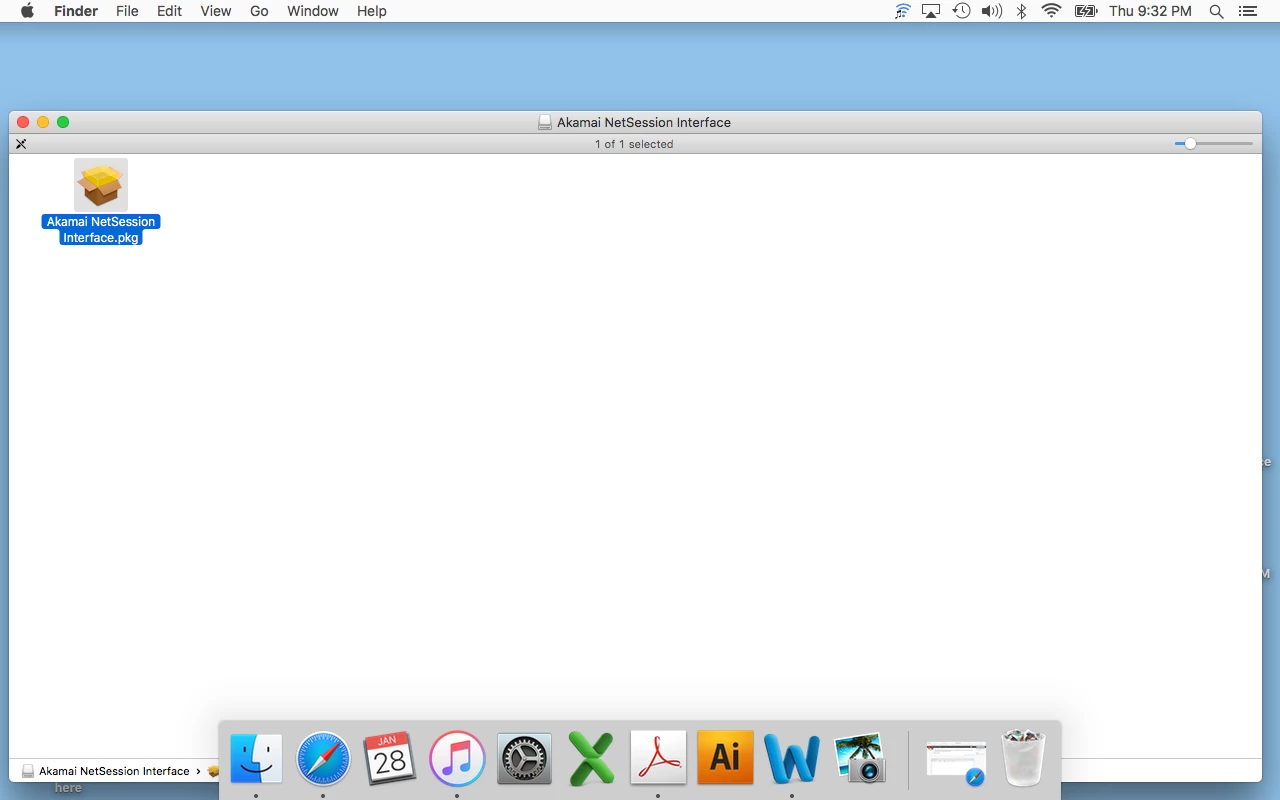Viewport: 1280px width, 800px height.
Task: Open System Preferences from the Dock
Action: 524,758
